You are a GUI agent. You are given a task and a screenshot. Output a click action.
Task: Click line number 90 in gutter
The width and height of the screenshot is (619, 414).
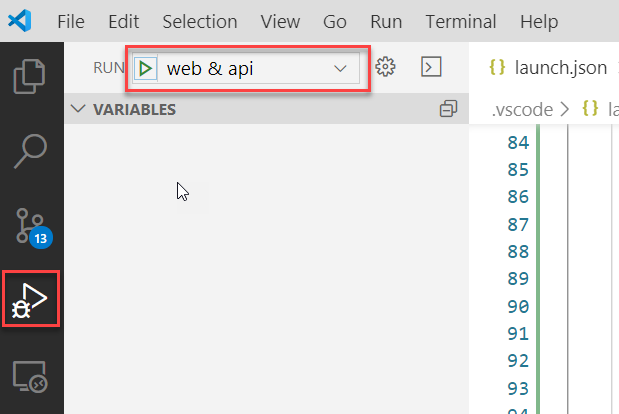coord(518,307)
